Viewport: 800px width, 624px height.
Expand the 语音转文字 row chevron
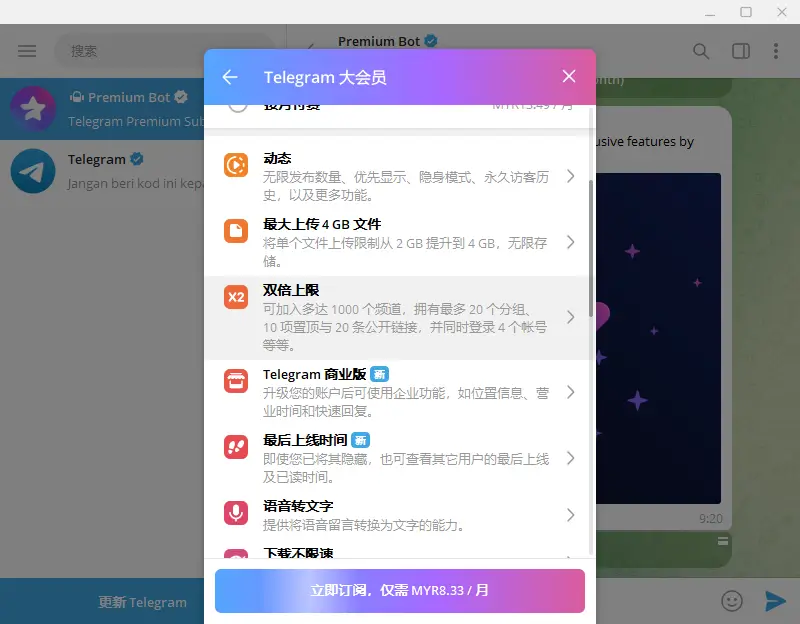click(570, 515)
